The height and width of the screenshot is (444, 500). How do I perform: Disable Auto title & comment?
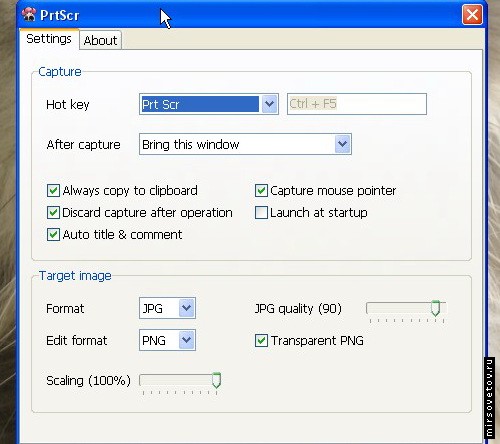53,235
